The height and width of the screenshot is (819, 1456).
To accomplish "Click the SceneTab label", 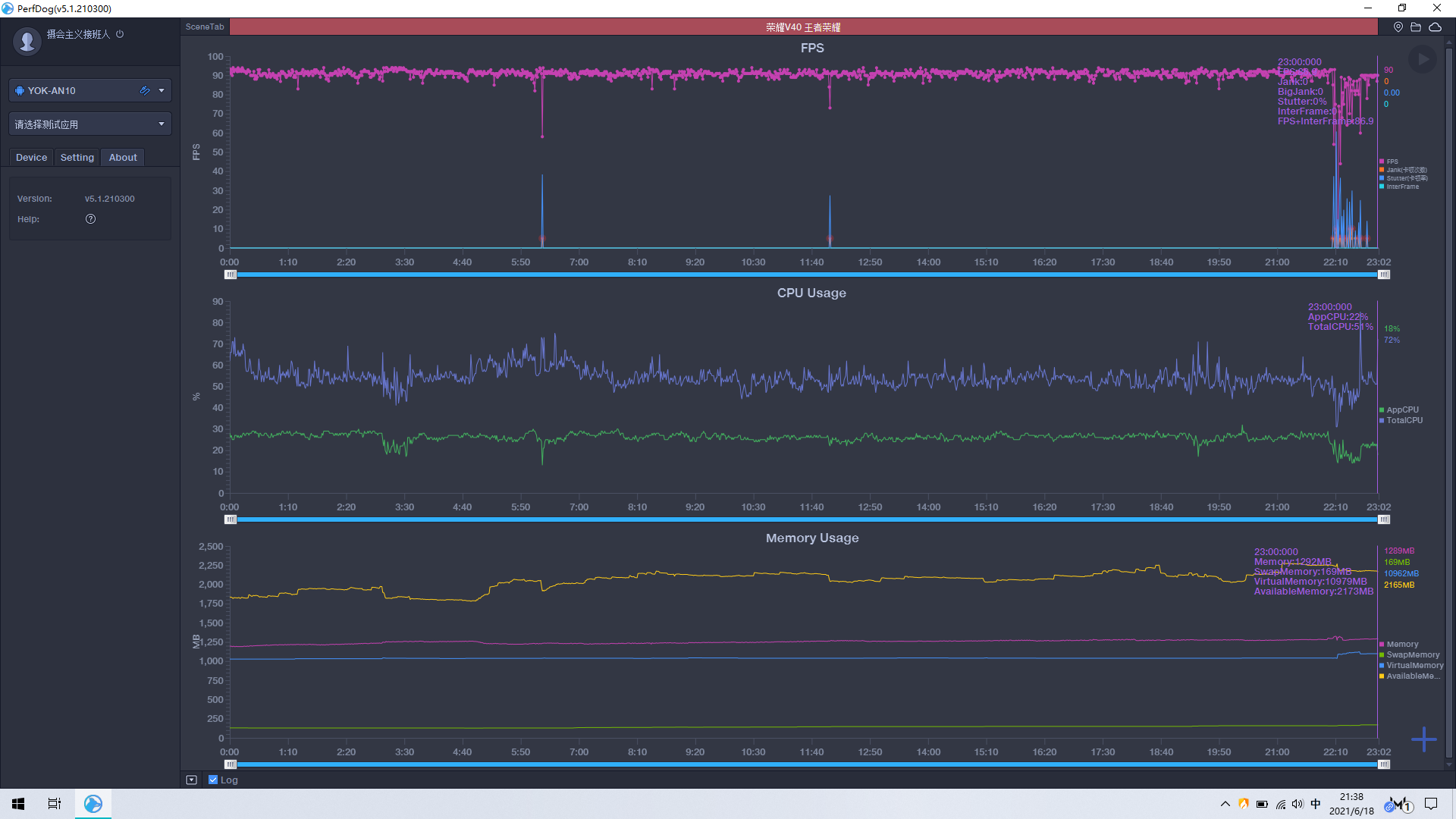I will pyautogui.click(x=205, y=27).
